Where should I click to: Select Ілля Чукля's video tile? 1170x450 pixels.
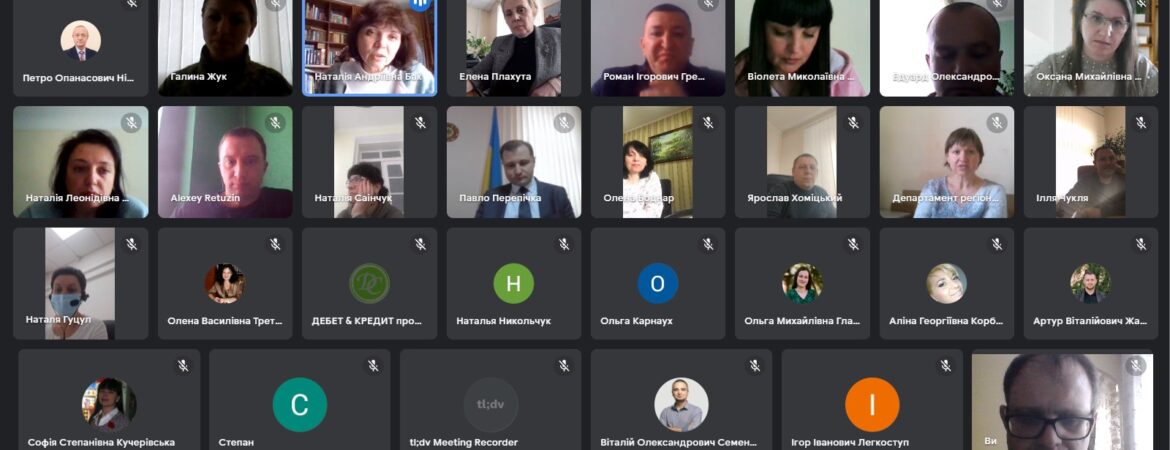tap(1091, 162)
